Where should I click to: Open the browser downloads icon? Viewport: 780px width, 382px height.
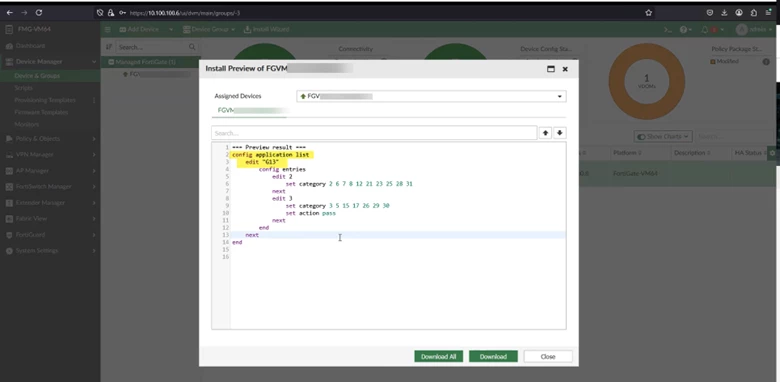(724, 13)
